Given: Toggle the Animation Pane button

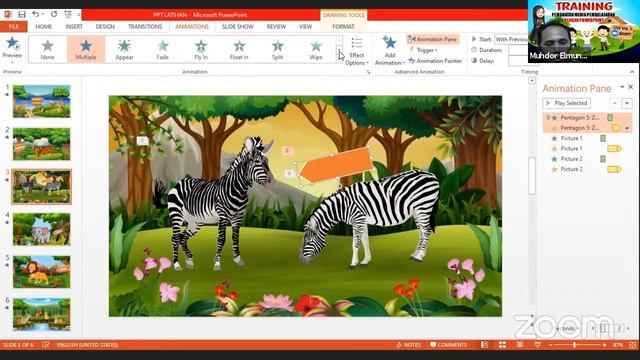Looking at the screenshot, I should 433,39.
